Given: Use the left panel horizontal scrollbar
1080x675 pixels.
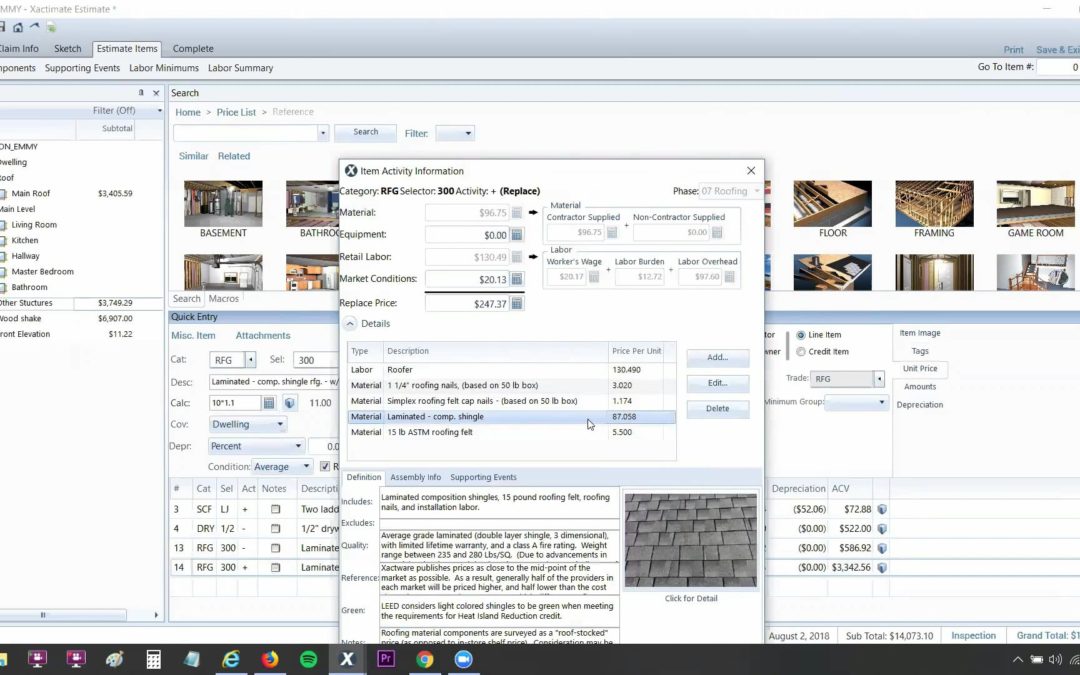Looking at the screenshot, I should coord(63,614).
